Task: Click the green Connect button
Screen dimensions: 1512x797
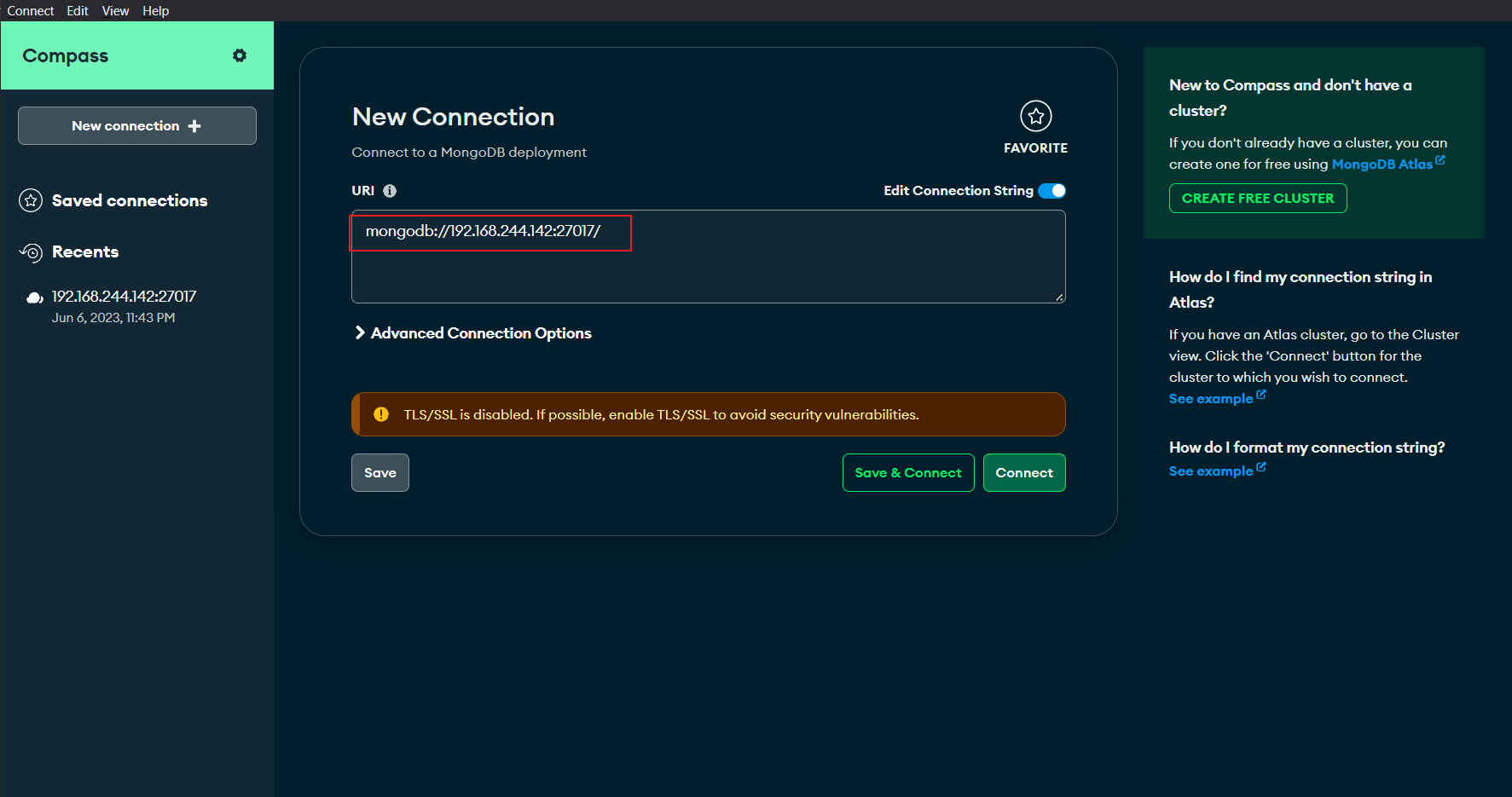Action: click(1024, 473)
